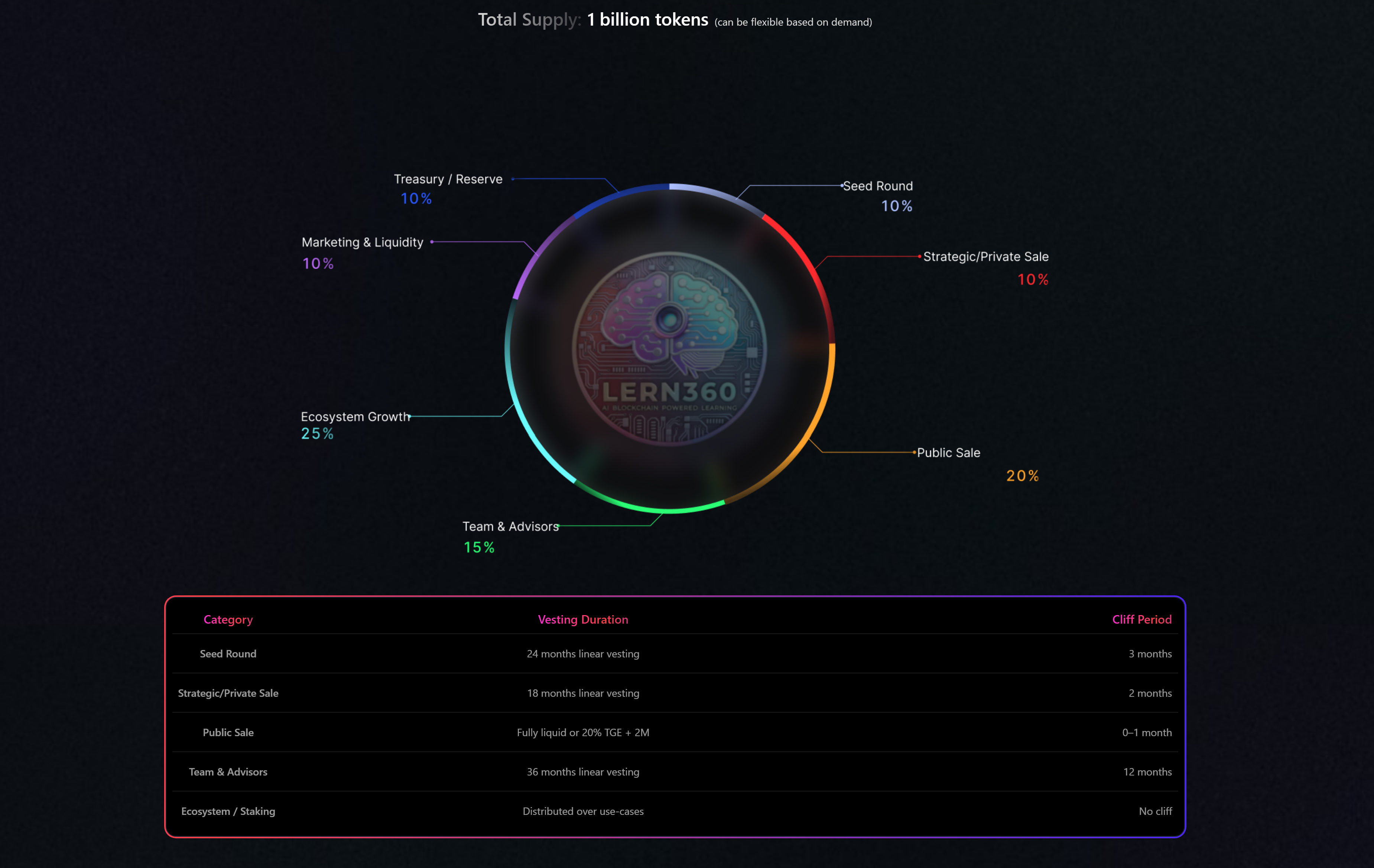Select the Public Sale table row name
Image resolution: width=1374 pixels, height=868 pixels.
tap(228, 733)
